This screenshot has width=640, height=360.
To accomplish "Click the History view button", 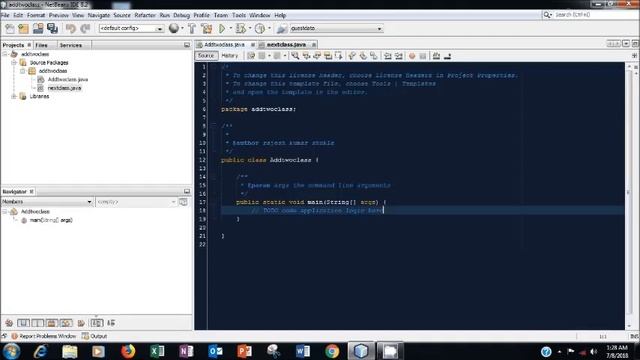I will [229, 56].
